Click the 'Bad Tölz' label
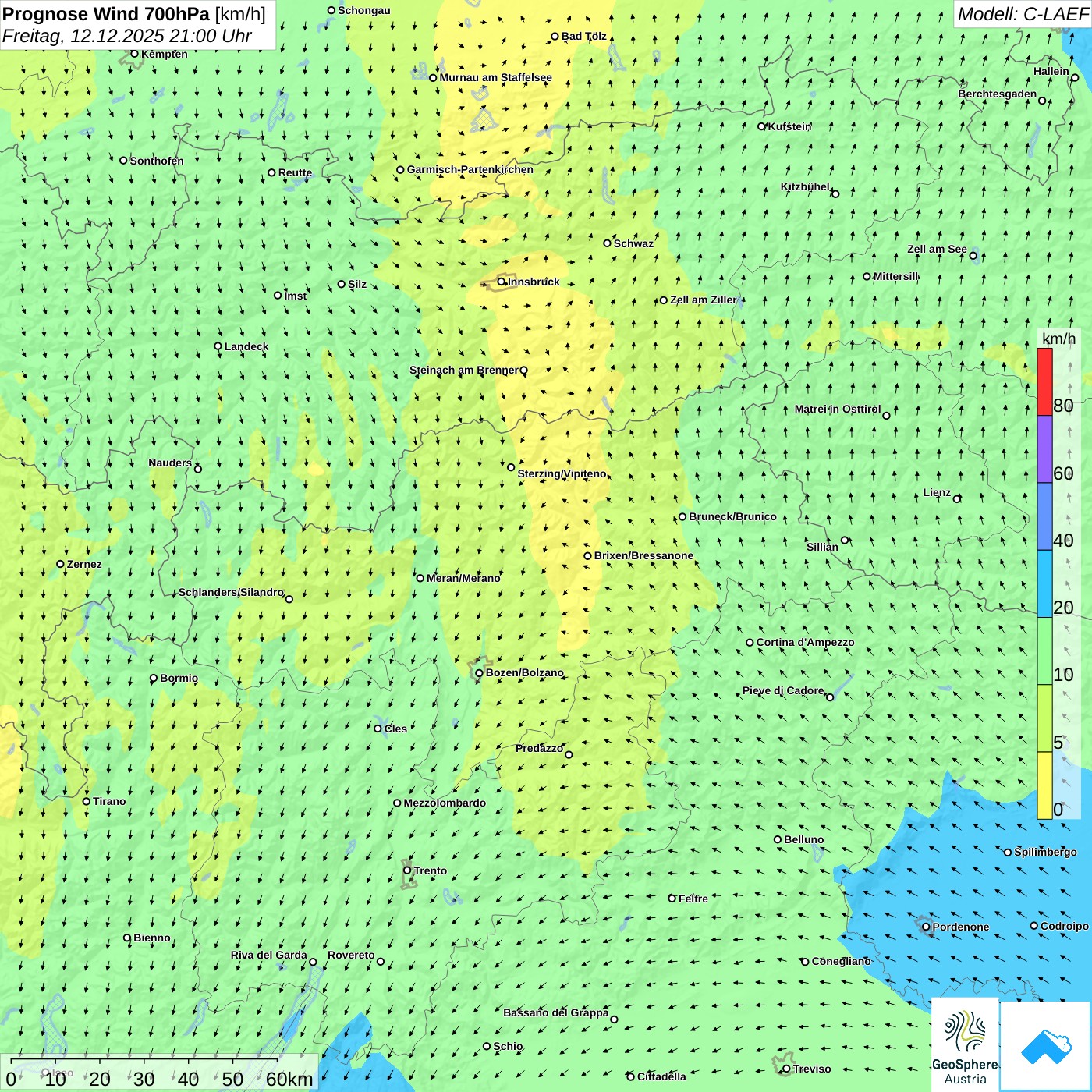 point(583,36)
